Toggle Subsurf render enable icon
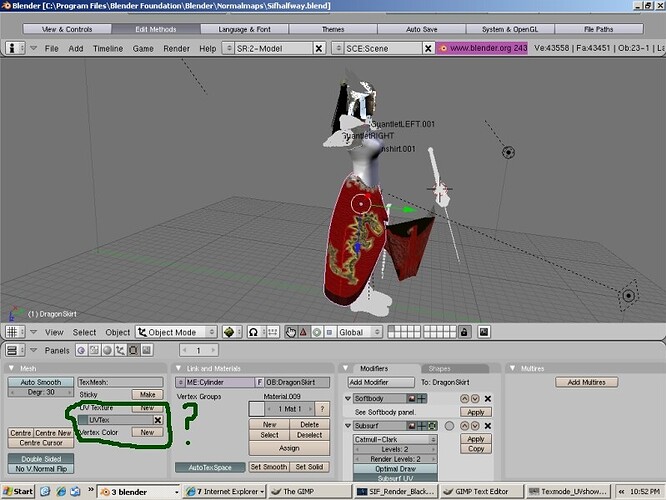The width and height of the screenshot is (666, 500). [x=412, y=426]
